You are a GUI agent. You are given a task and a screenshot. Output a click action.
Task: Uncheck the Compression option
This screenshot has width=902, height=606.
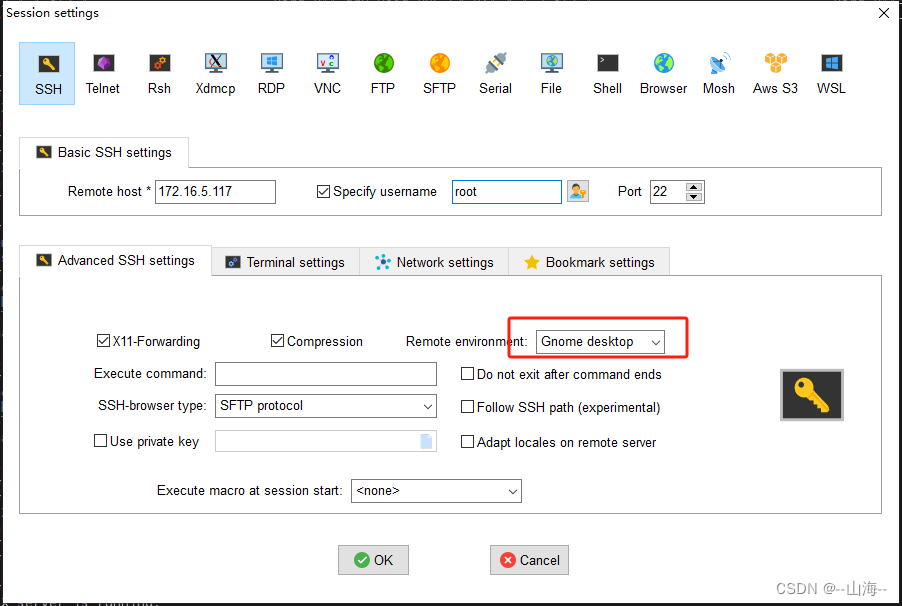[x=277, y=341]
